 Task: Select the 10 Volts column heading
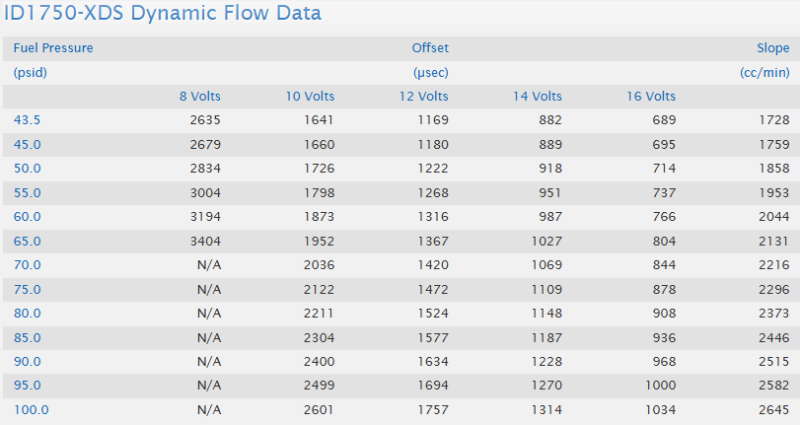(x=310, y=97)
